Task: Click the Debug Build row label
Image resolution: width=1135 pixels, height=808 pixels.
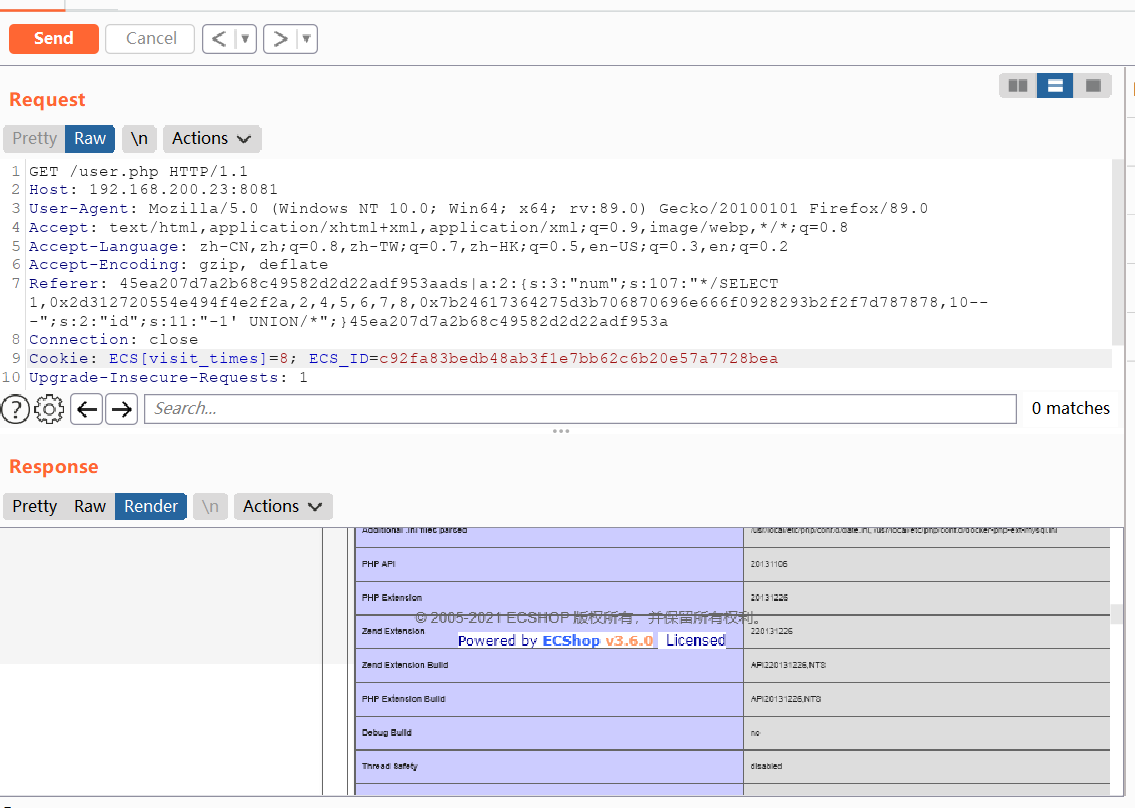Action: 387,733
